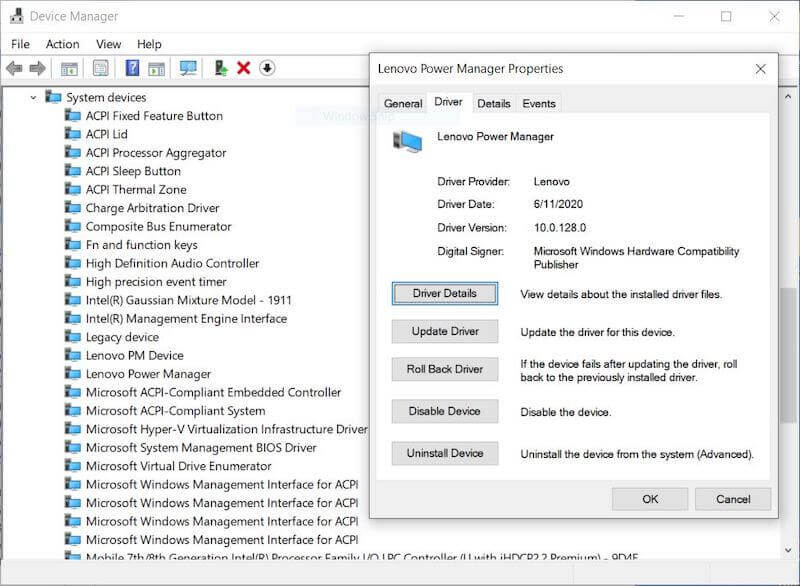Select Charge Arbitration Driver
This screenshot has width=800, height=586.
pos(153,208)
